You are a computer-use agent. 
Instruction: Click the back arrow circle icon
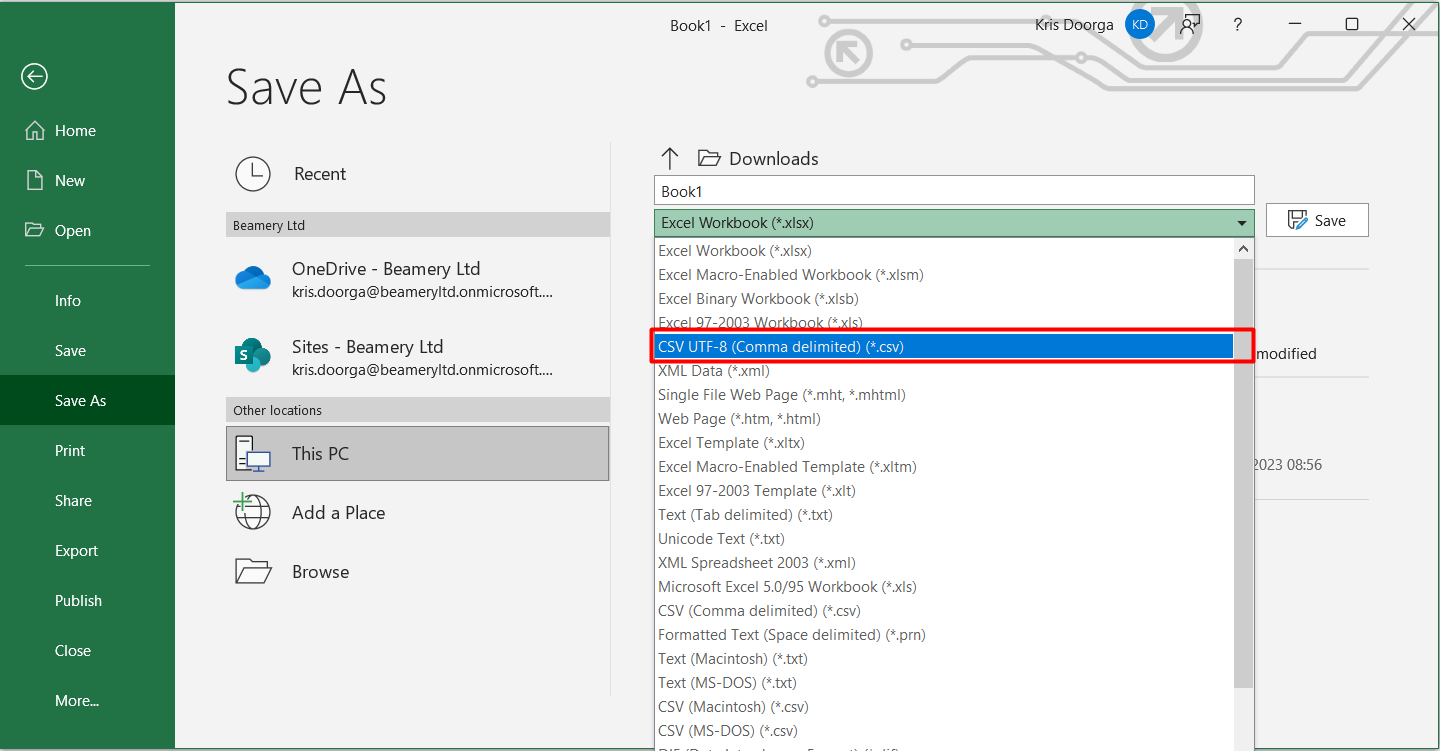34,77
